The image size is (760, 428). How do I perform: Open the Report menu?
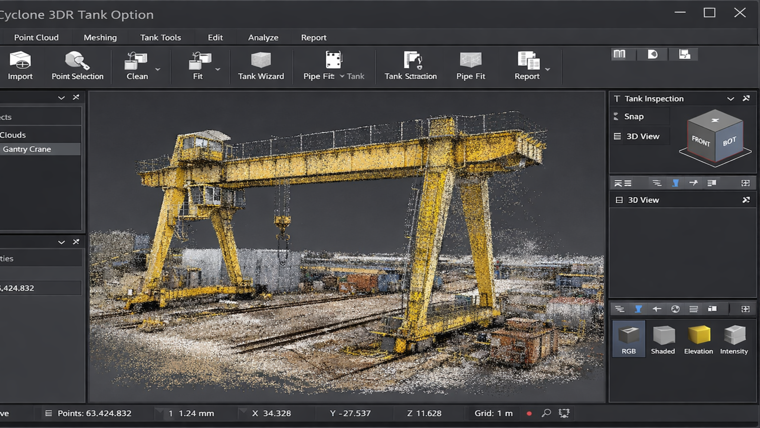[314, 37]
